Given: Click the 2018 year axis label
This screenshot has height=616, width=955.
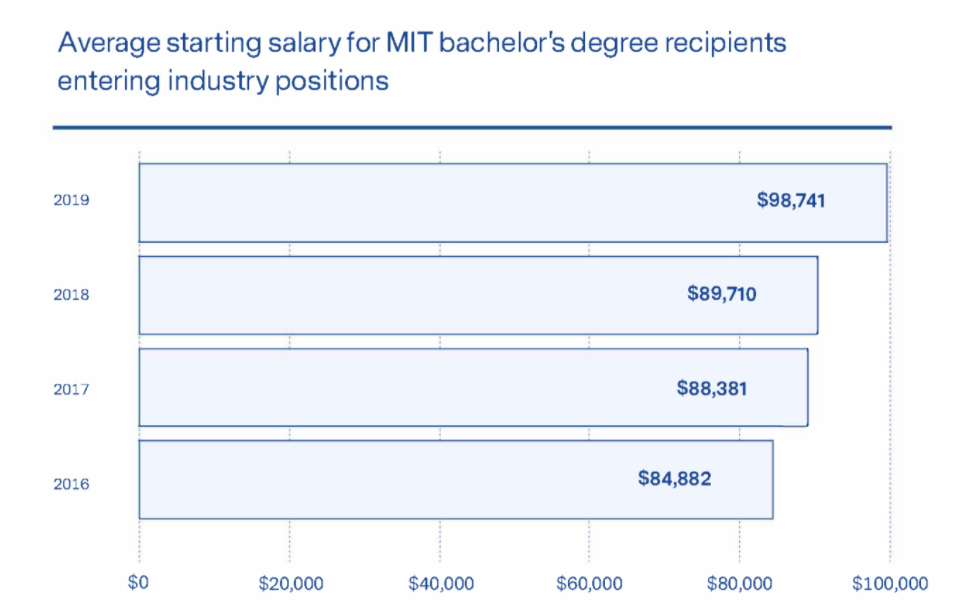Looking at the screenshot, I should click(71, 295).
